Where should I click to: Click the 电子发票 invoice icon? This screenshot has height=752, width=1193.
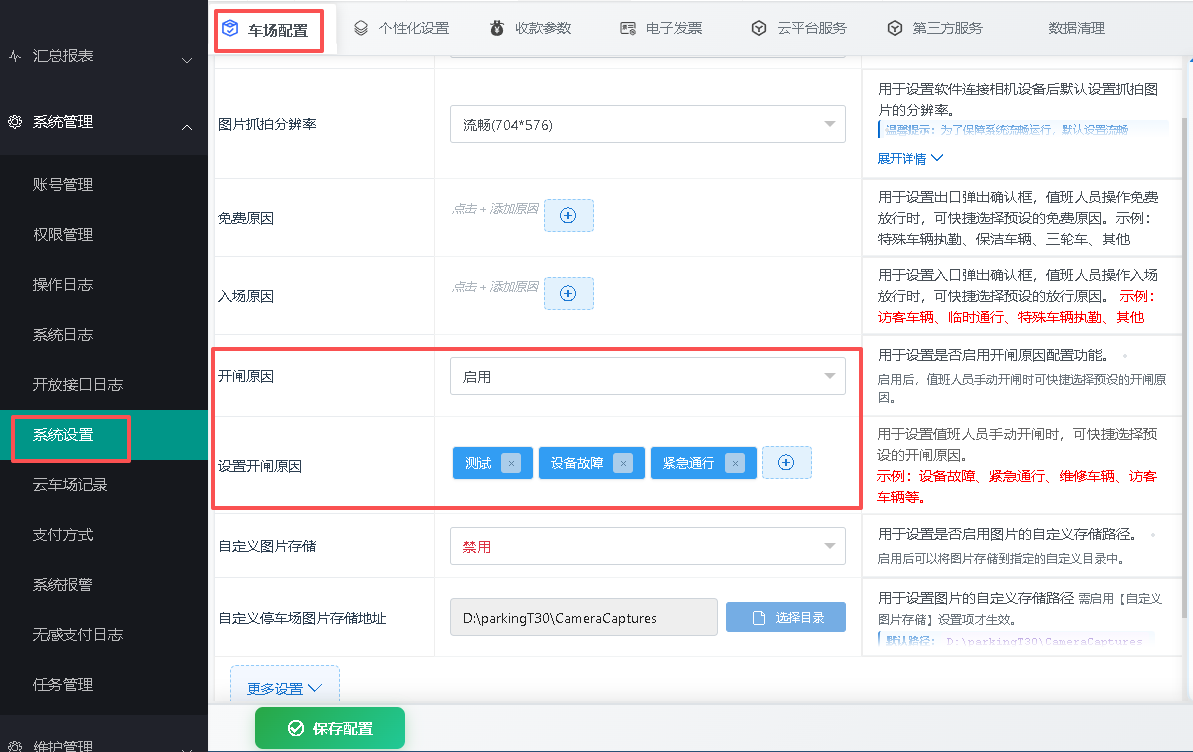click(628, 28)
